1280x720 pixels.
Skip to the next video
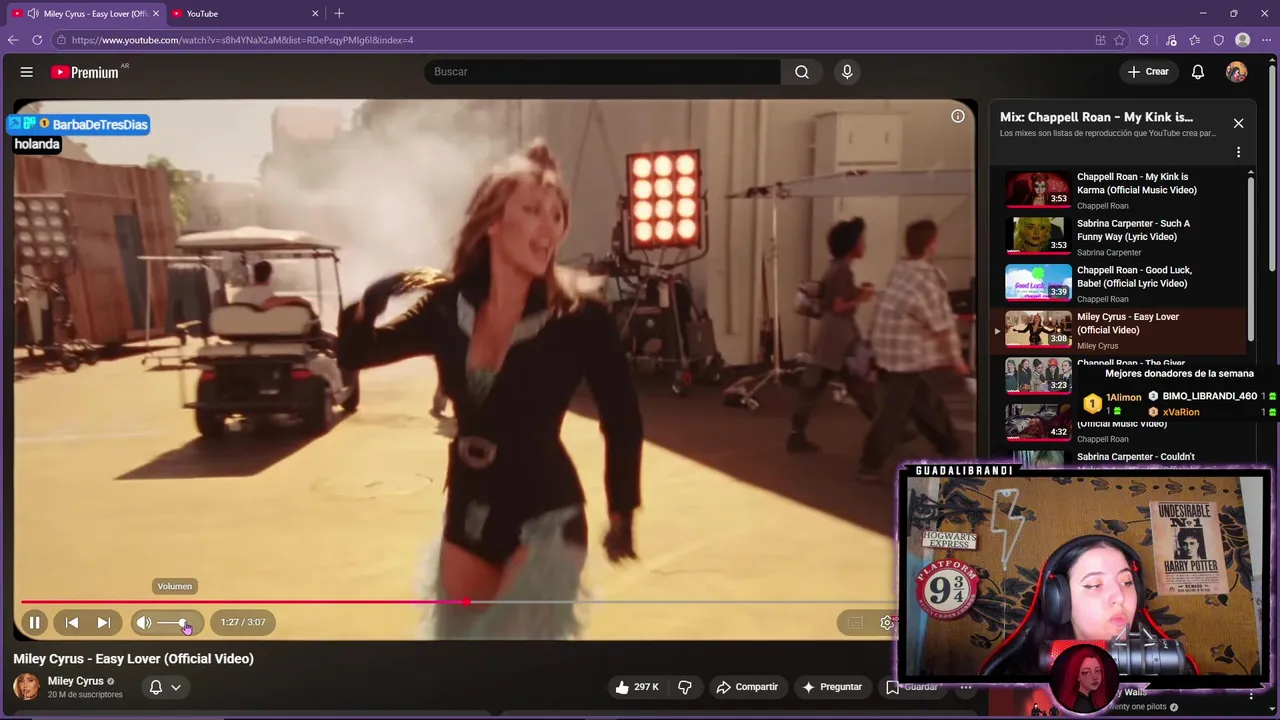point(103,622)
